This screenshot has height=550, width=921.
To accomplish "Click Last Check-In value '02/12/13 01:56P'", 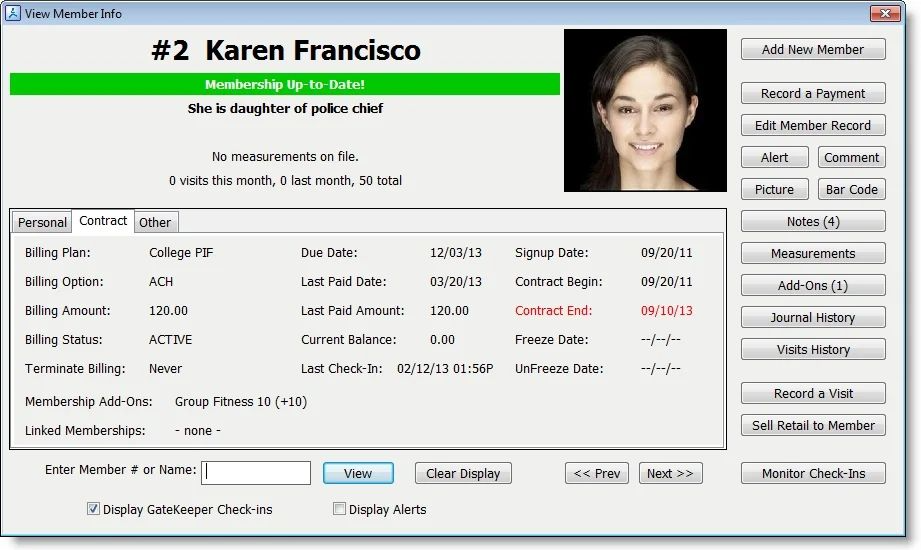I will point(445,368).
